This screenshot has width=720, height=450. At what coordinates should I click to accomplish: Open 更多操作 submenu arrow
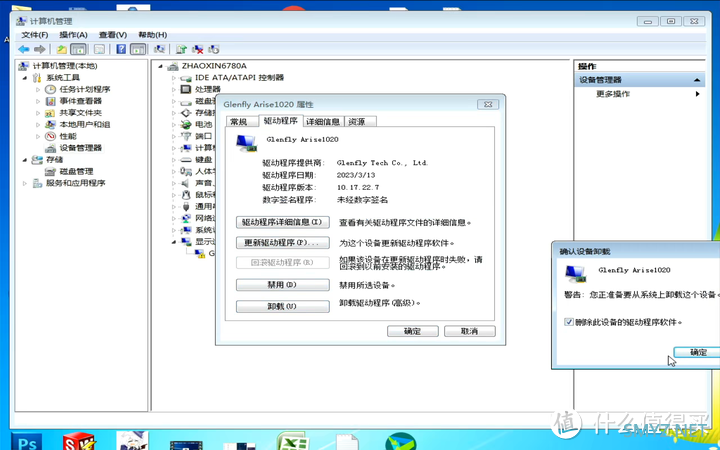698,94
